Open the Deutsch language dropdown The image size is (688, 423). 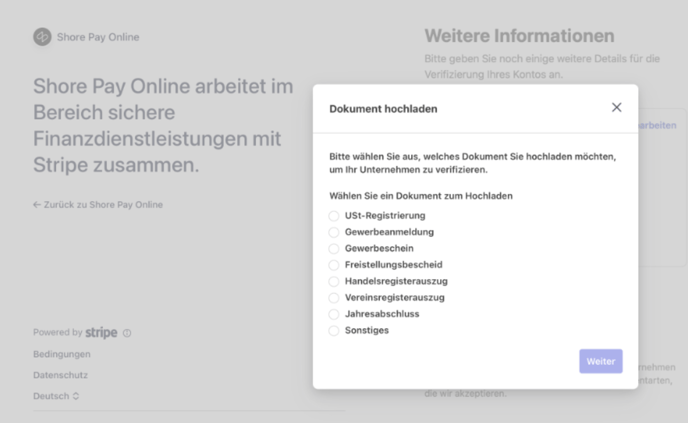[x=56, y=396]
